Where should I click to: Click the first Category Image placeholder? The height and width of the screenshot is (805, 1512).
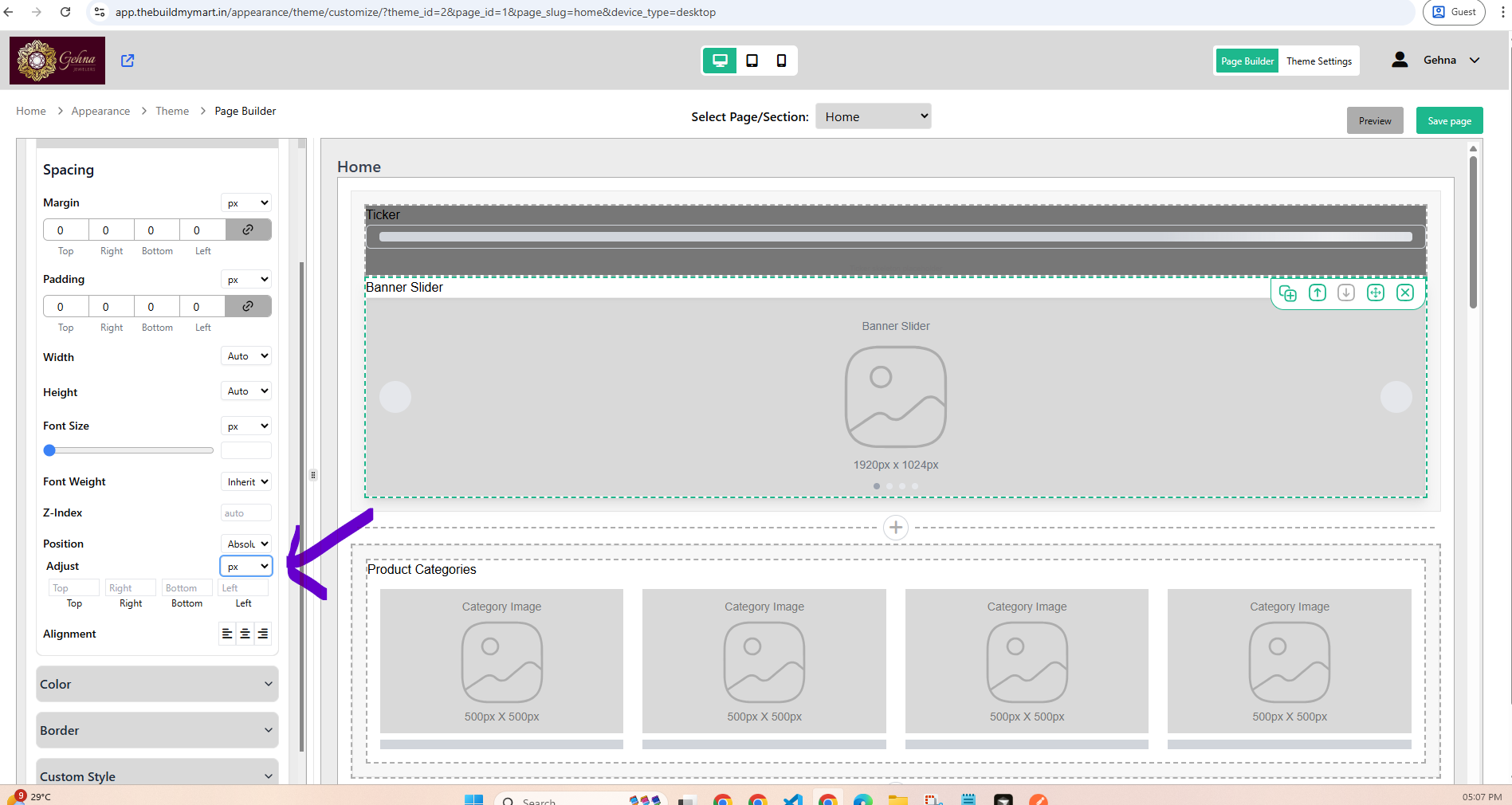(x=501, y=661)
